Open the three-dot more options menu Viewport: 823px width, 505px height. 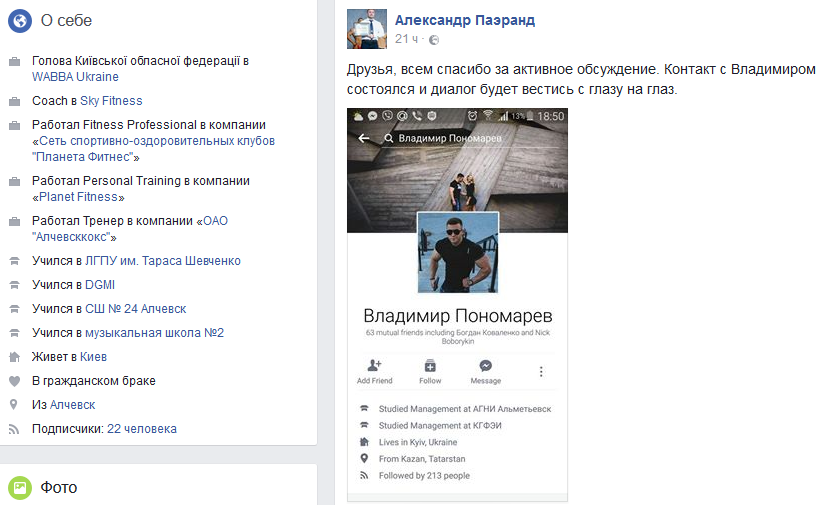tap(541, 371)
